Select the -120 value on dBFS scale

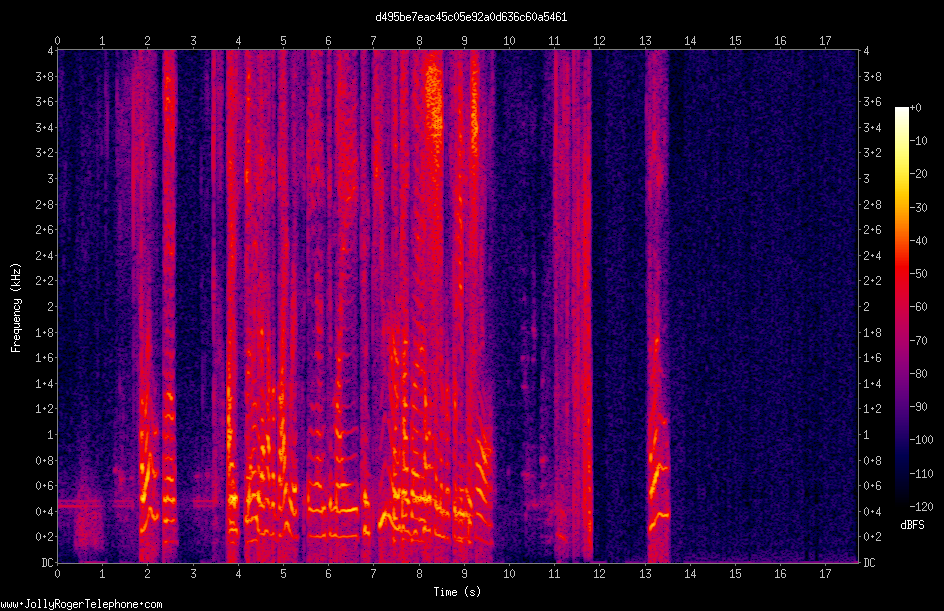(x=921, y=507)
